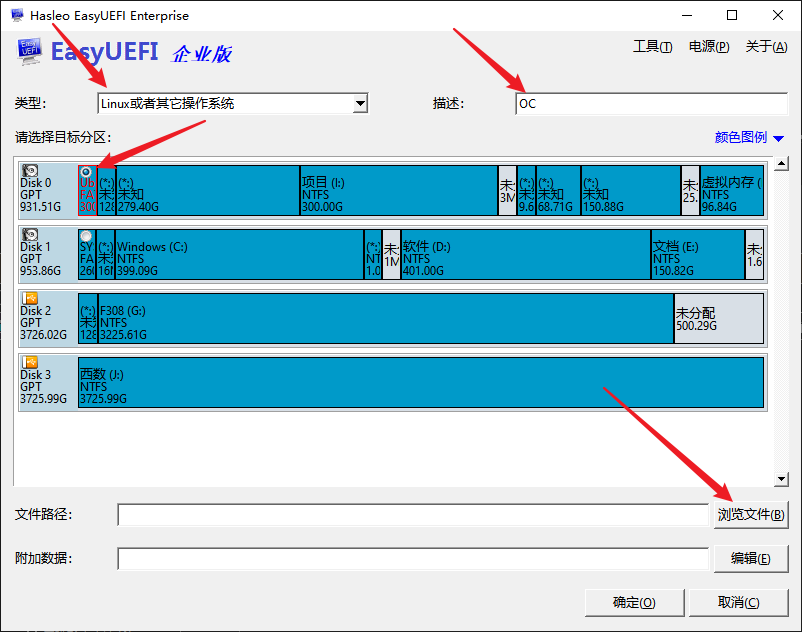Select the 150.88G unknown partition on Disk 0
Screen dimensions: 802x632
[x=631, y=190]
